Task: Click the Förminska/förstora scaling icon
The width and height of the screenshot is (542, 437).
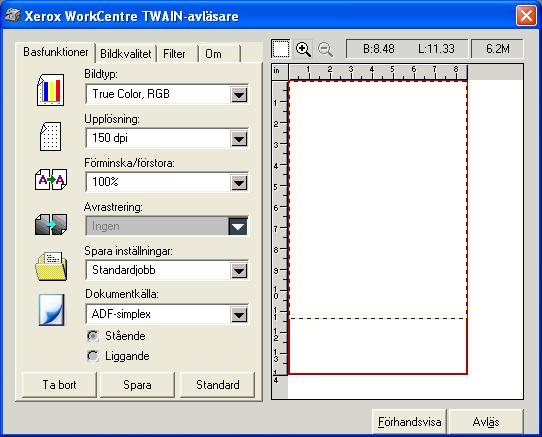Action: coord(51,179)
